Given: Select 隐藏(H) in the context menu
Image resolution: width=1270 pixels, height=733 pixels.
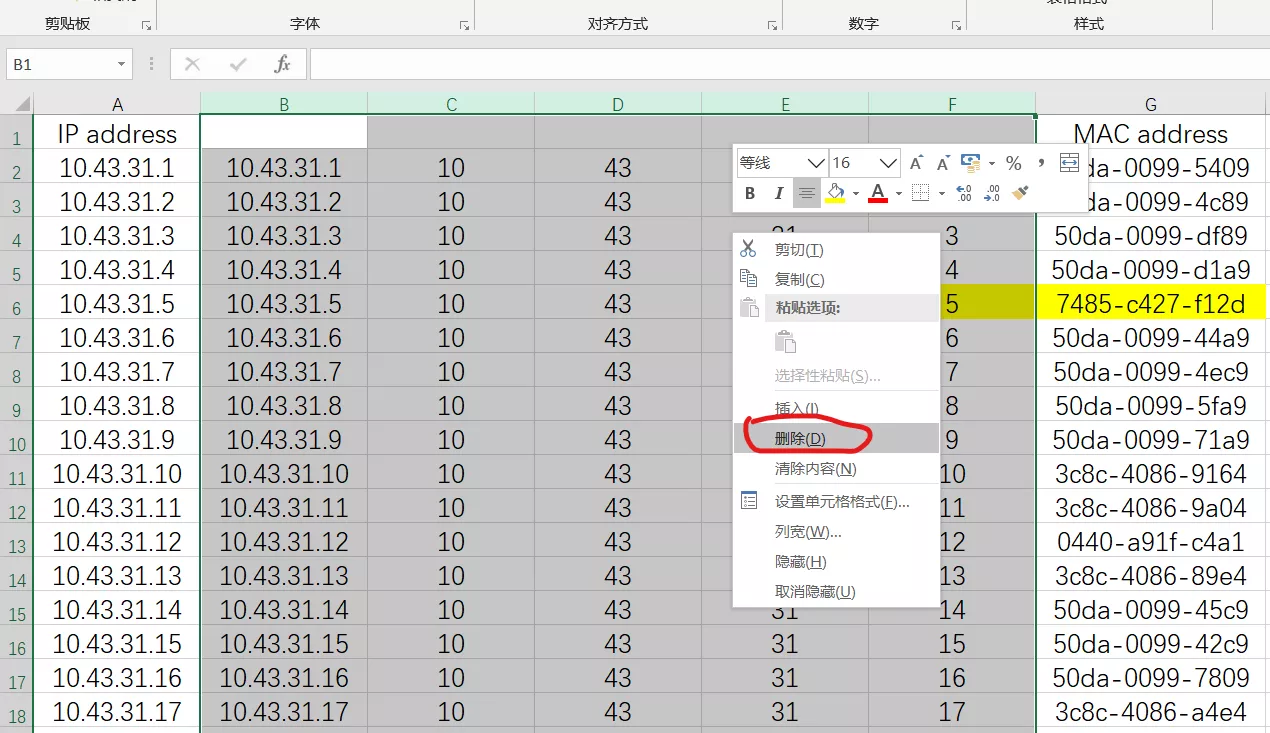Looking at the screenshot, I should pos(800,562).
